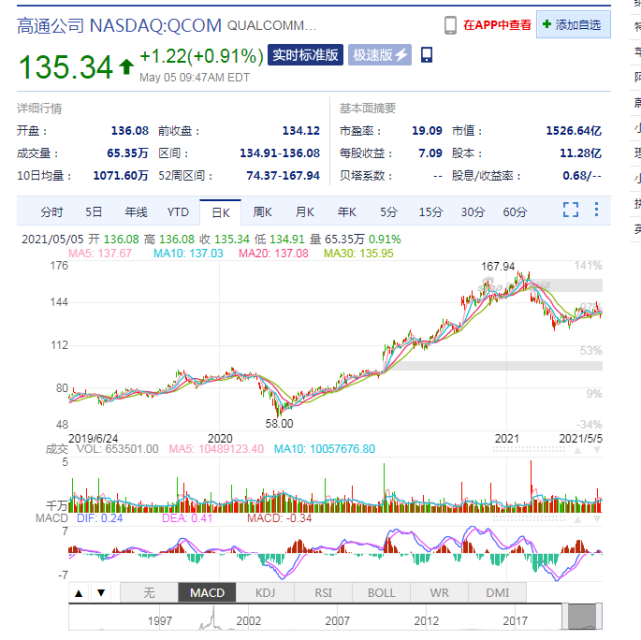Open the three-dot chart options menu
This screenshot has width=641, height=640.
pyautogui.click(x=596, y=209)
